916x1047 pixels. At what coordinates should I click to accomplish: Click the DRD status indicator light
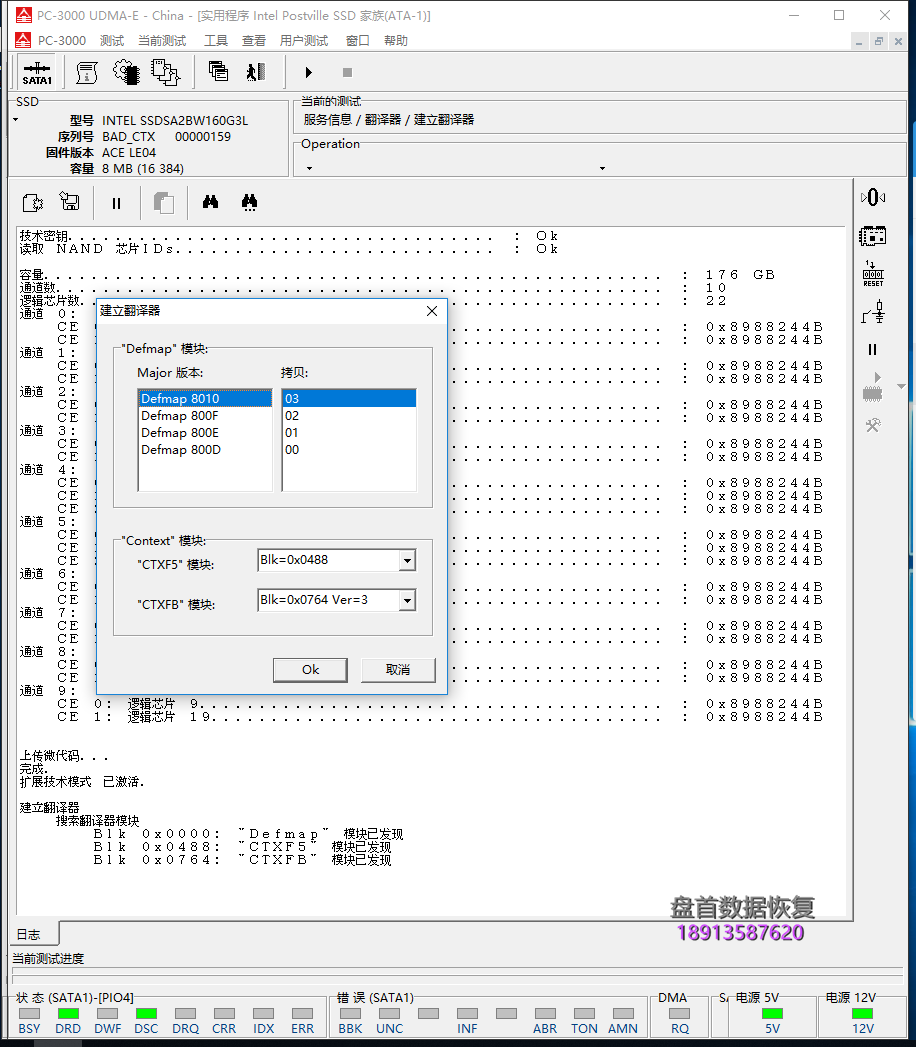click(68, 1015)
